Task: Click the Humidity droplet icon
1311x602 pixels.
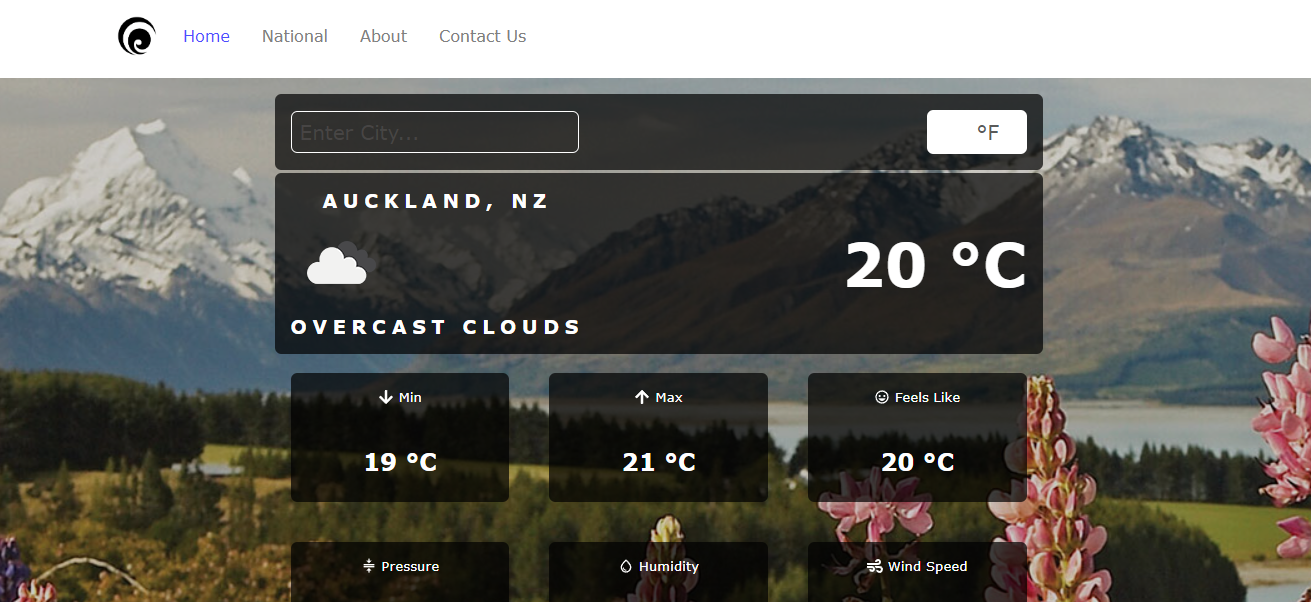Action: click(x=626, y=566)
